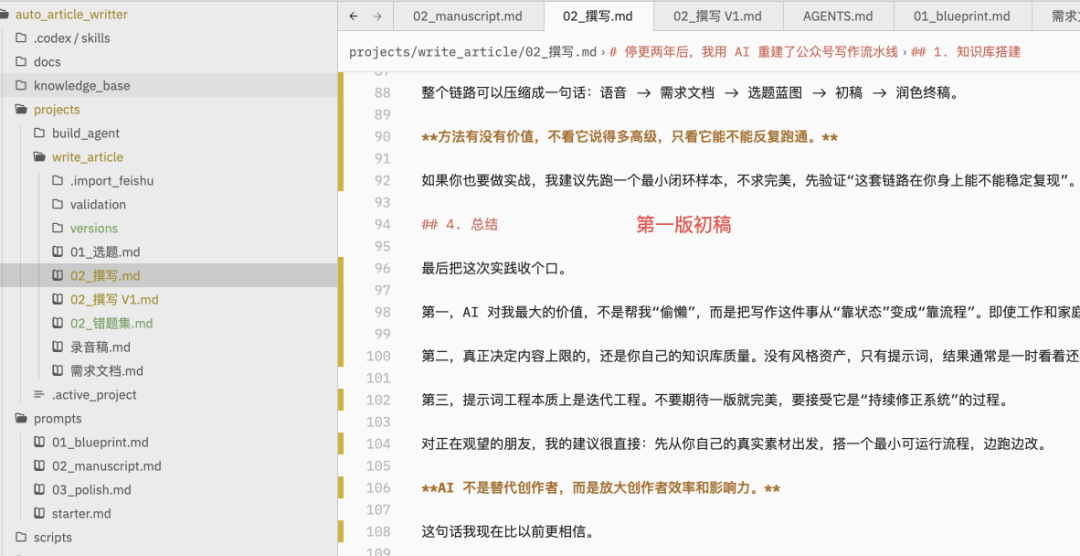Click line number 106 in gutter
This screenshot has width=1080, height=556.
tap(378, 488)
